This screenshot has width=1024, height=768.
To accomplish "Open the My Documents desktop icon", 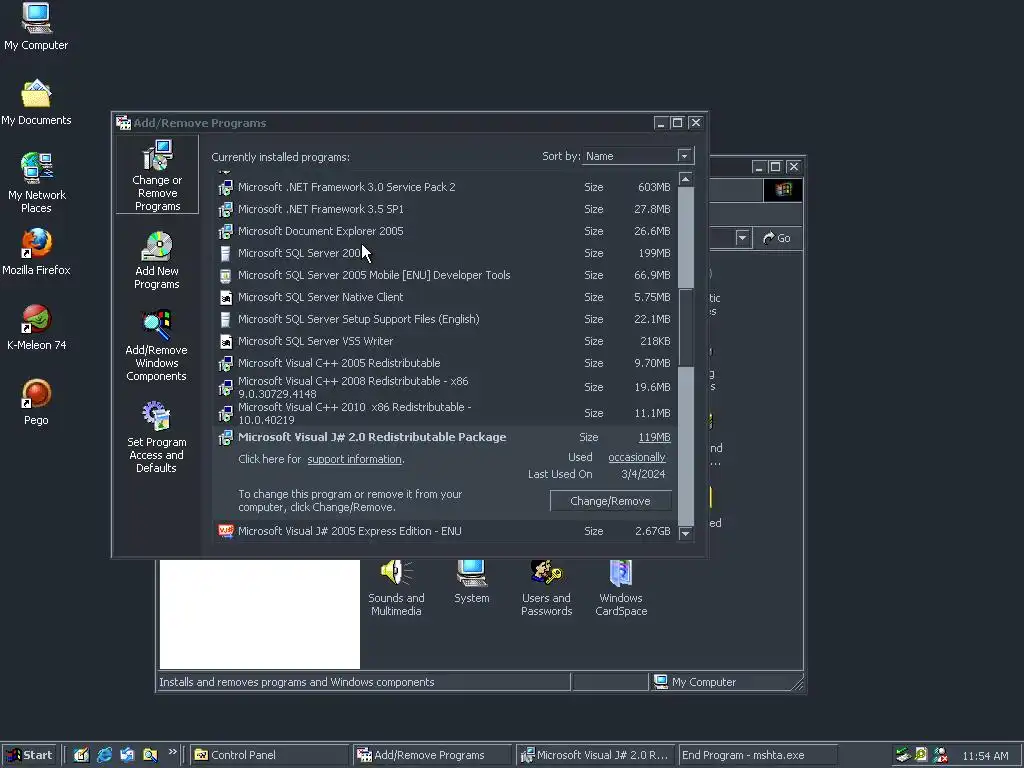I will click(x=36, y=103).
